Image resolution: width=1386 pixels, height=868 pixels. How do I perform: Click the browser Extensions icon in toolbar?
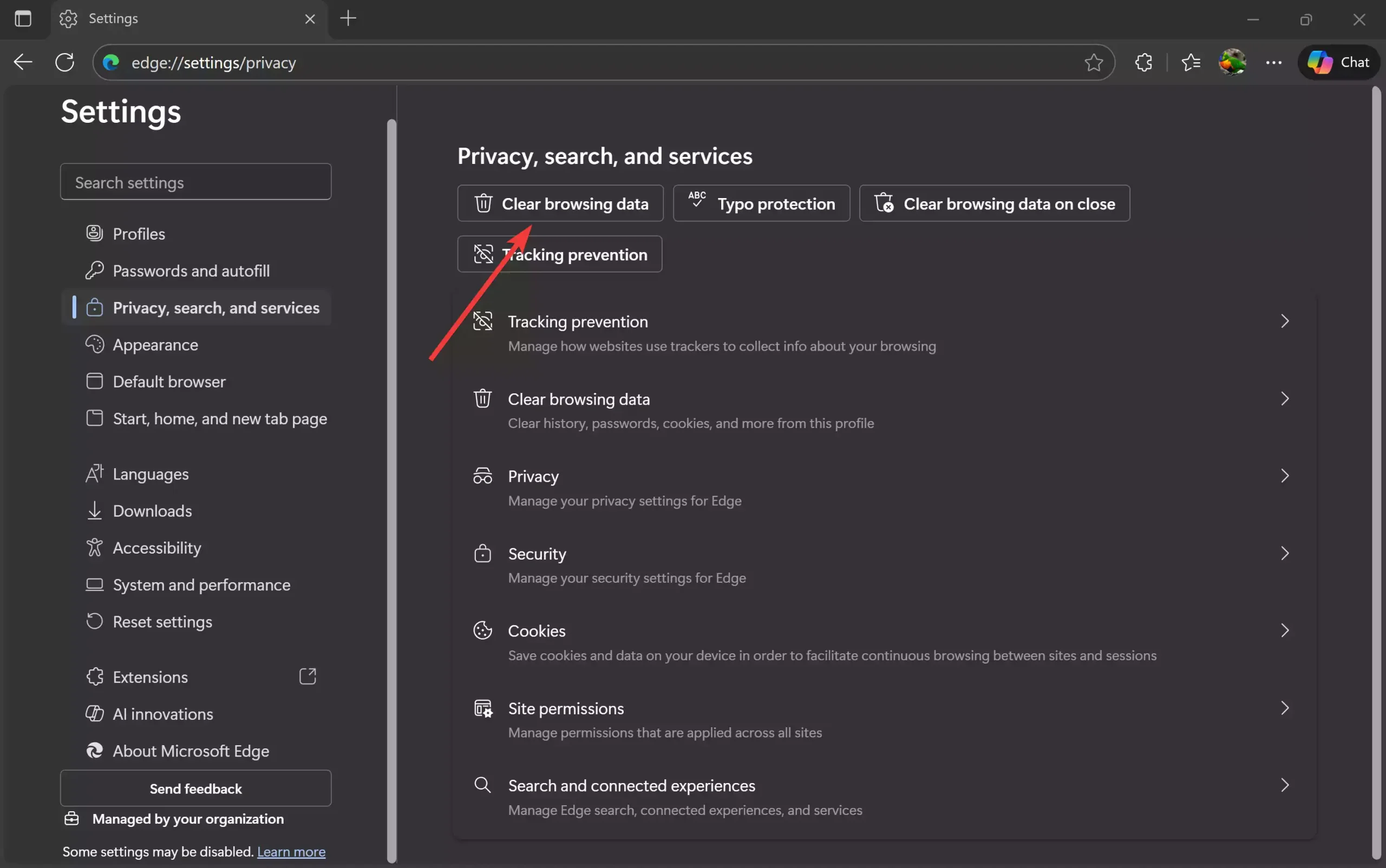point(1143,62)
